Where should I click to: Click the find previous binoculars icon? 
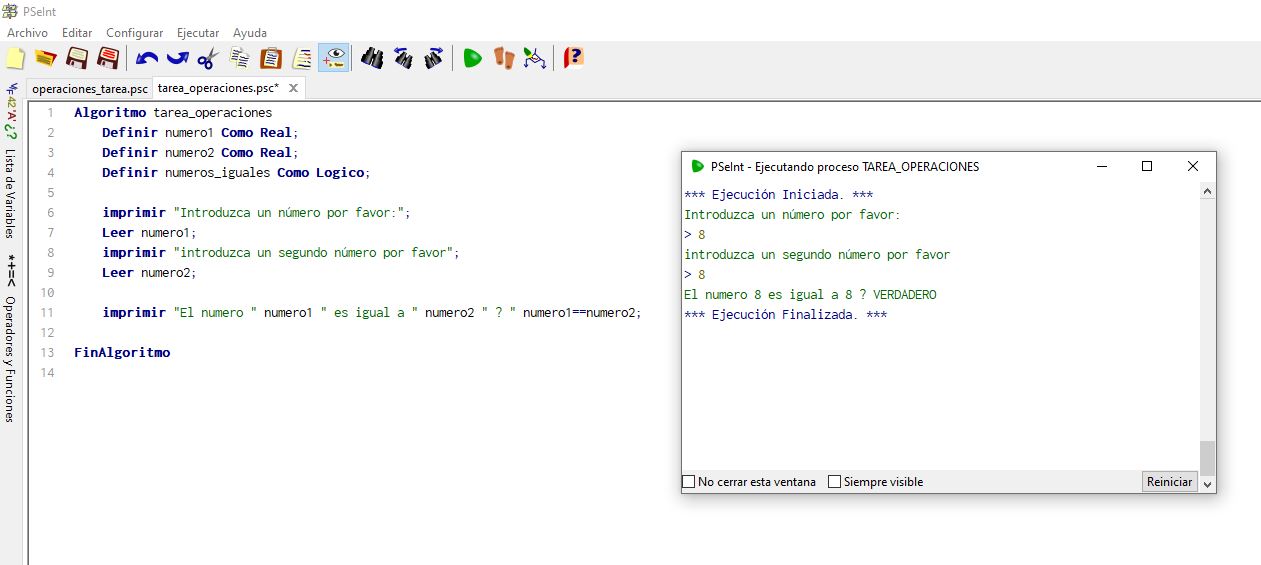[403, 58]
